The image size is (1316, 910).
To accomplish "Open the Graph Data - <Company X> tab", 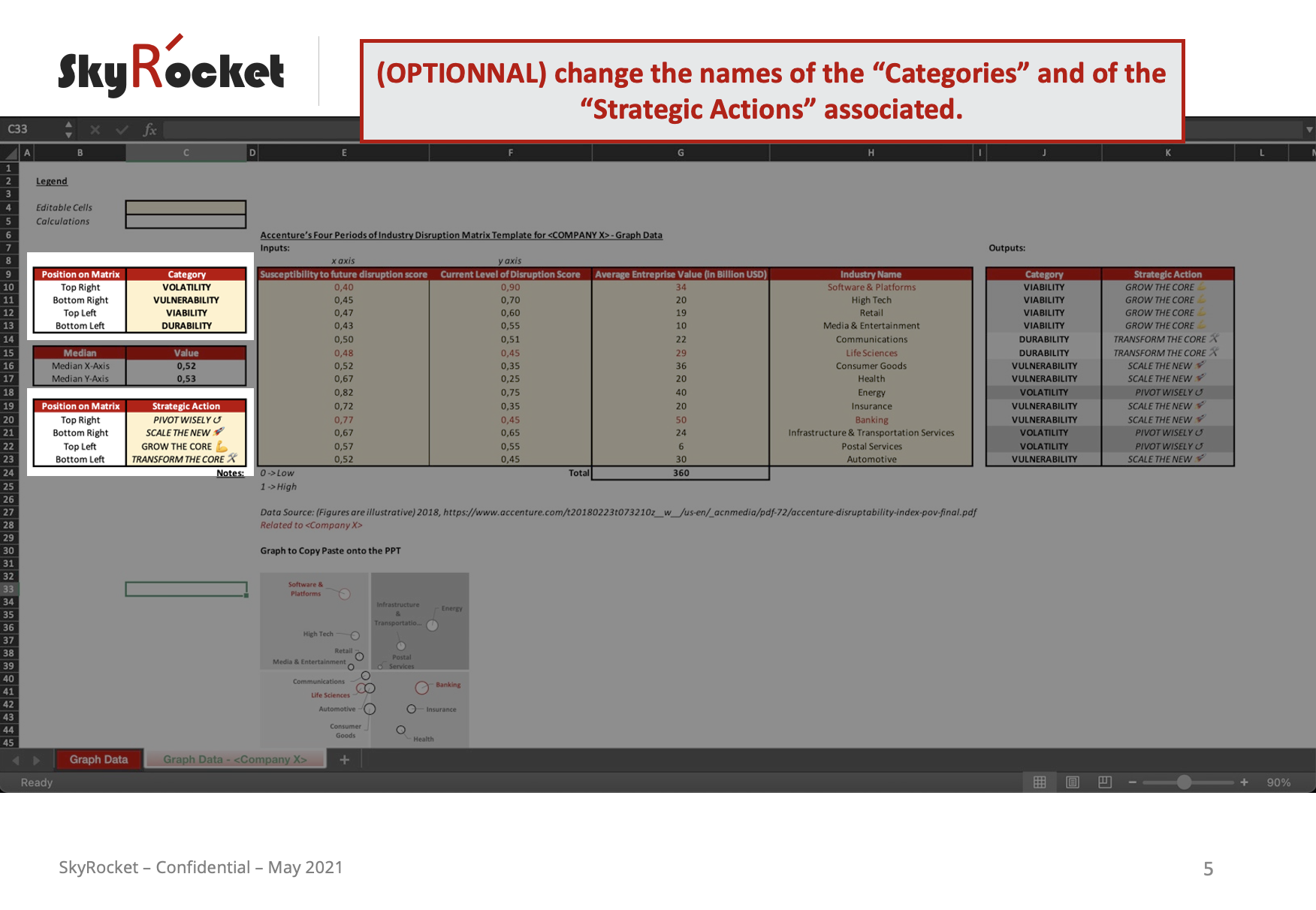I will [235, 760].
